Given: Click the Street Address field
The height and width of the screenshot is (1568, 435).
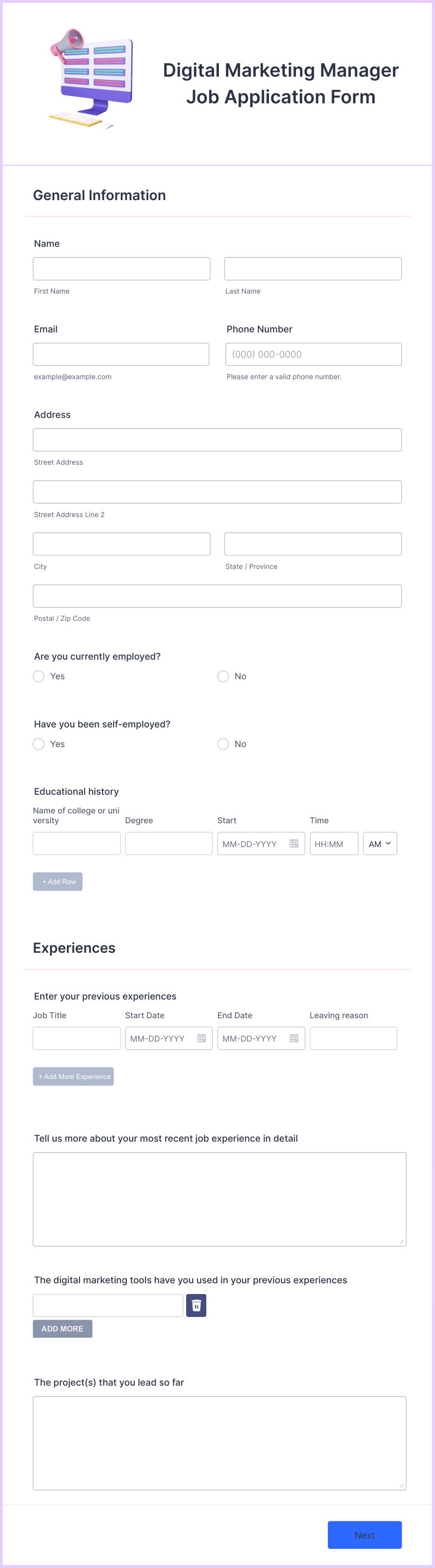Looking at the screenshot, I should click(x=217, y=439).
